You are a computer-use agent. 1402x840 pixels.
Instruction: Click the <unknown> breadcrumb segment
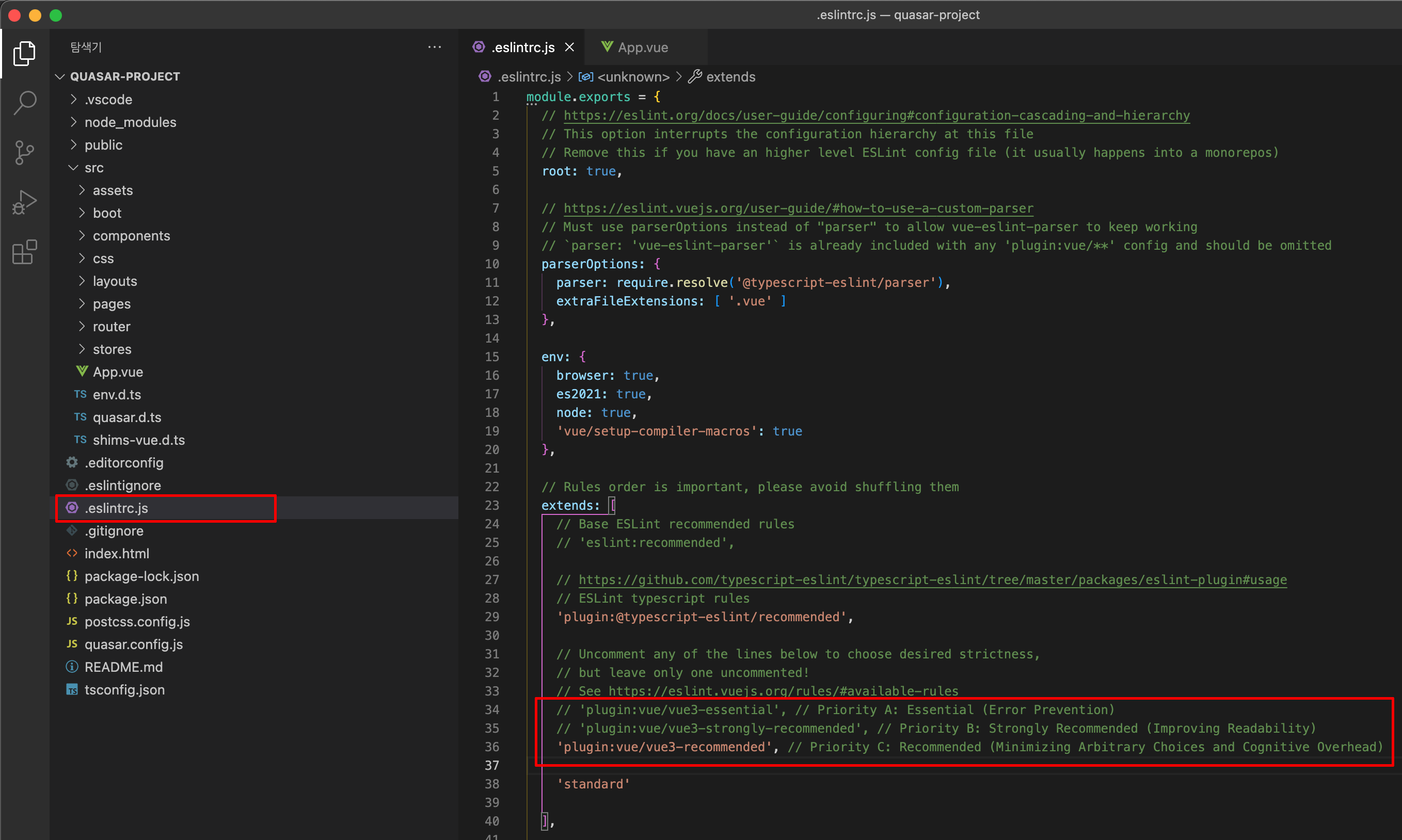tap(633, 77)
